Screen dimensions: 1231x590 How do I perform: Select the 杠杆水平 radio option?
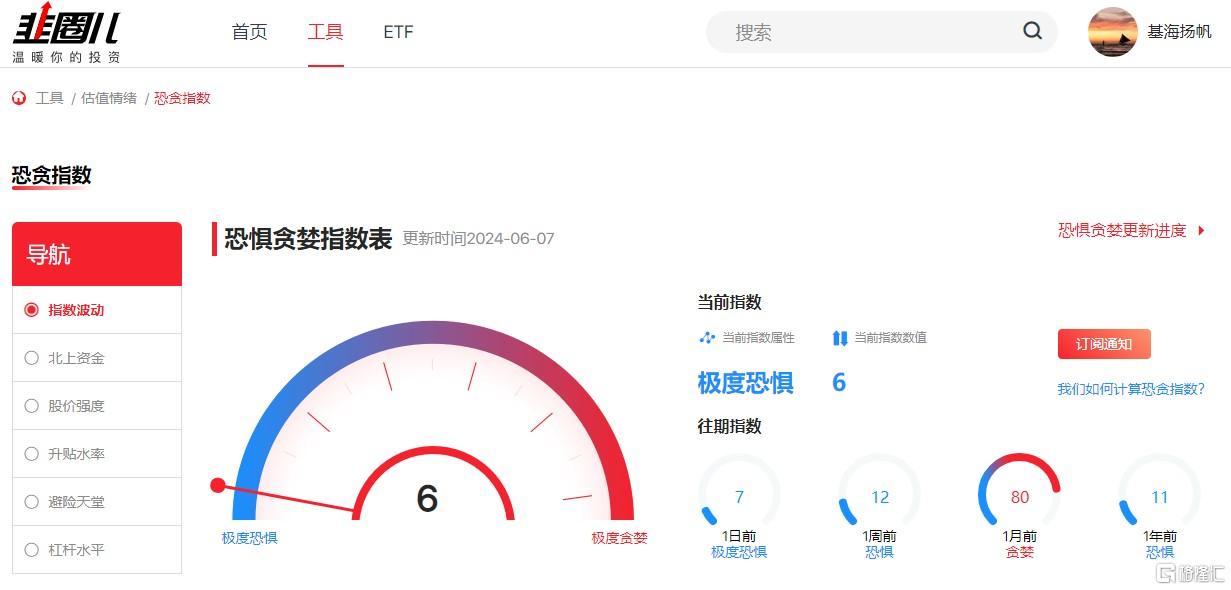pos(31,550)
